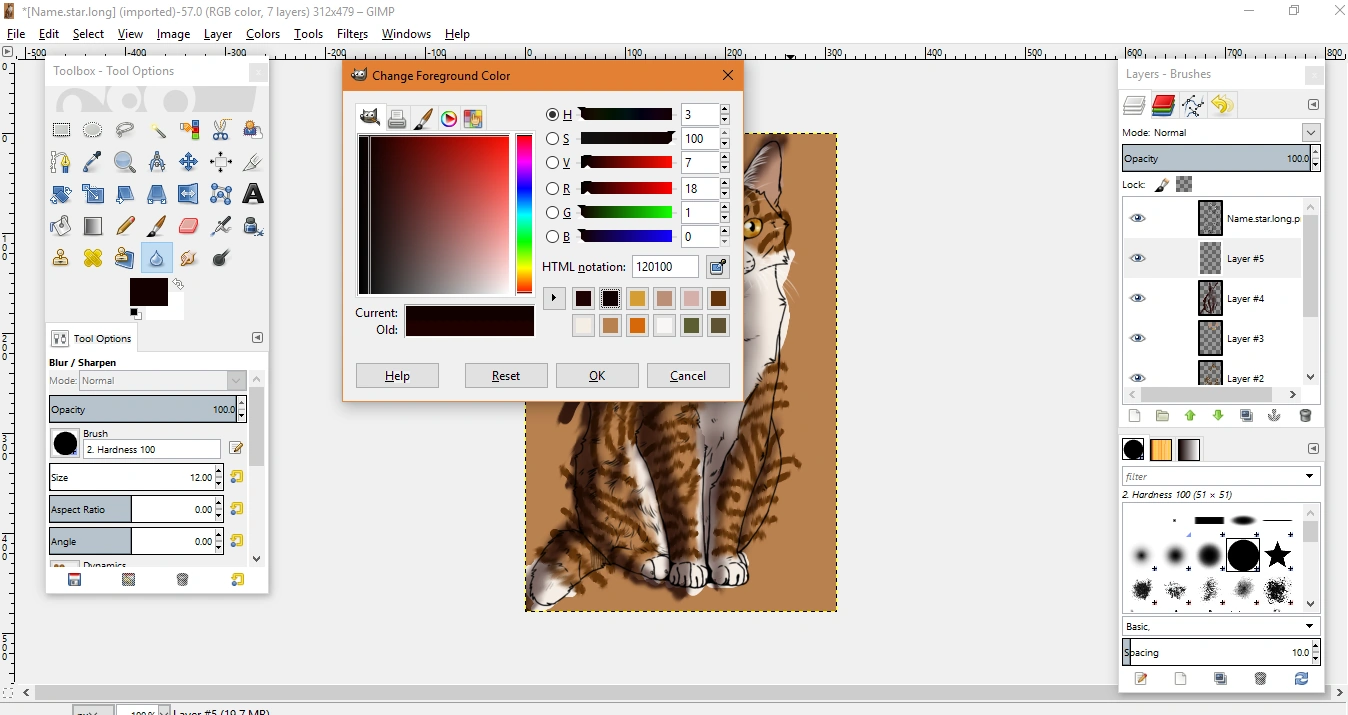The image size is (1348, 715).
Task: Select the Pencil tool
Action: coord(125,226)
